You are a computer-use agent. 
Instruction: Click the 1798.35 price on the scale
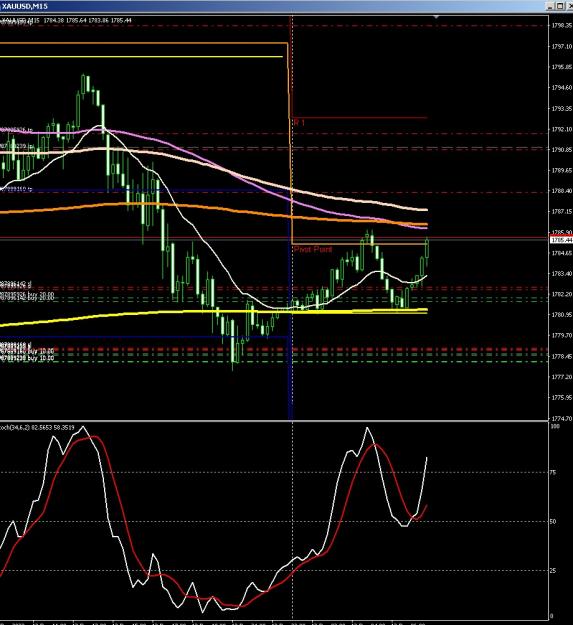pyautogui.click(x=561, y=26)
